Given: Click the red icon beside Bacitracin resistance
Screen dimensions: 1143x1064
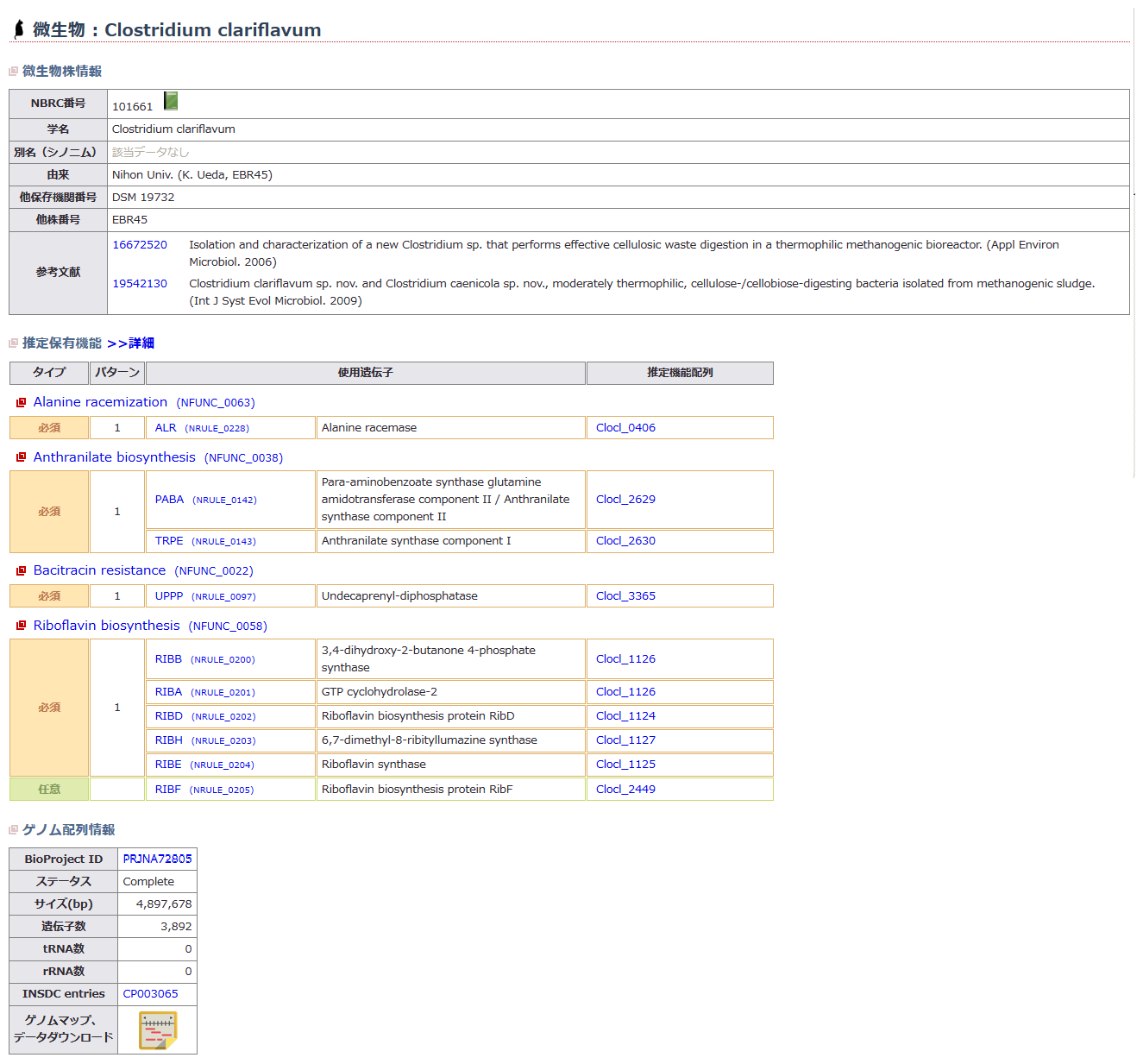Looking at the screenshot, I should click(x=22, y=570).
